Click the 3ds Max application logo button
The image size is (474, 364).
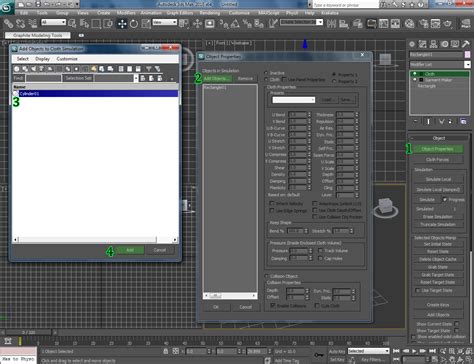[x=6, y=7]
